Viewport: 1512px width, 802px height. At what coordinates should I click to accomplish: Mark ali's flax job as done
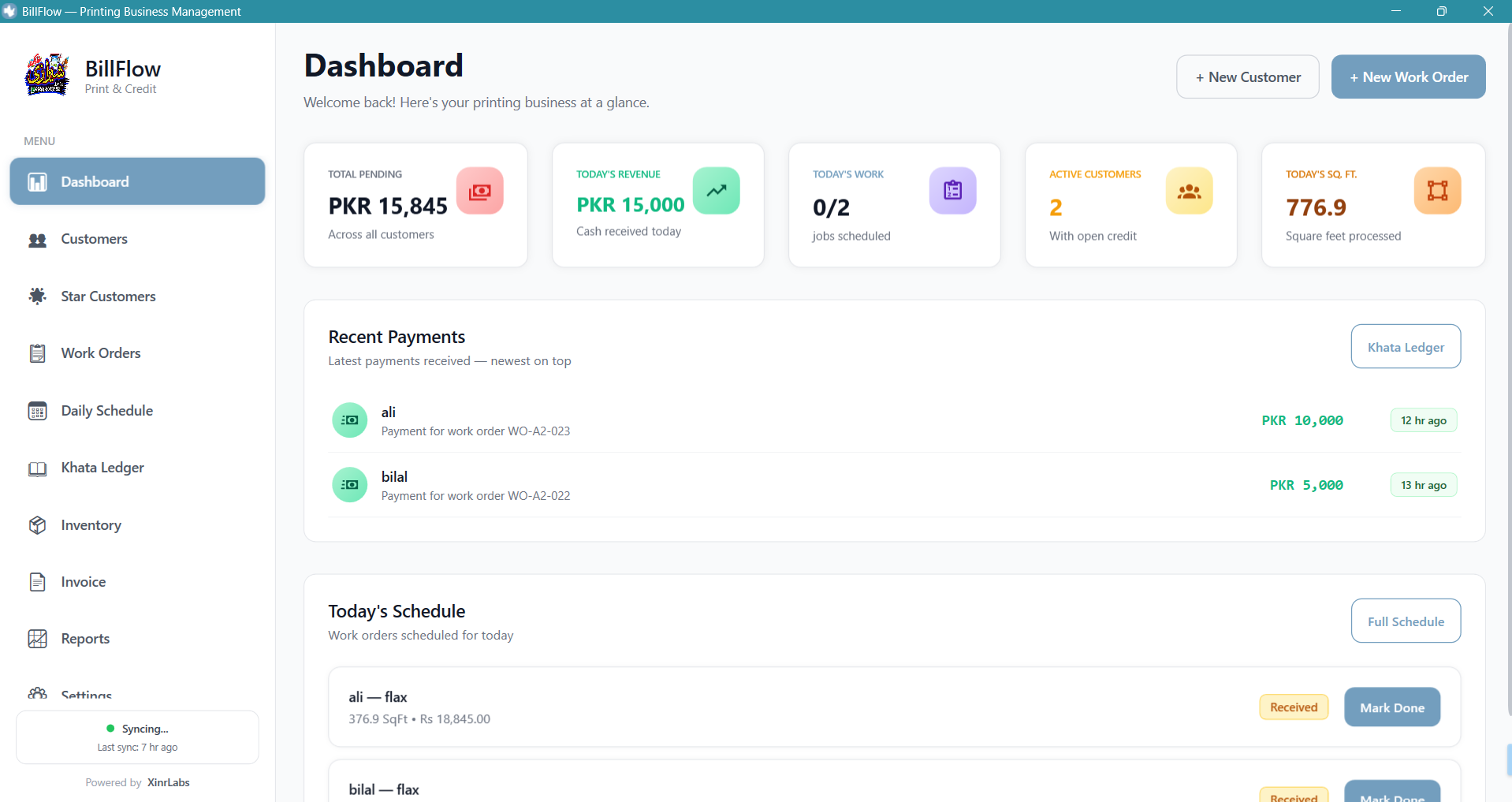coord(1391,707)
